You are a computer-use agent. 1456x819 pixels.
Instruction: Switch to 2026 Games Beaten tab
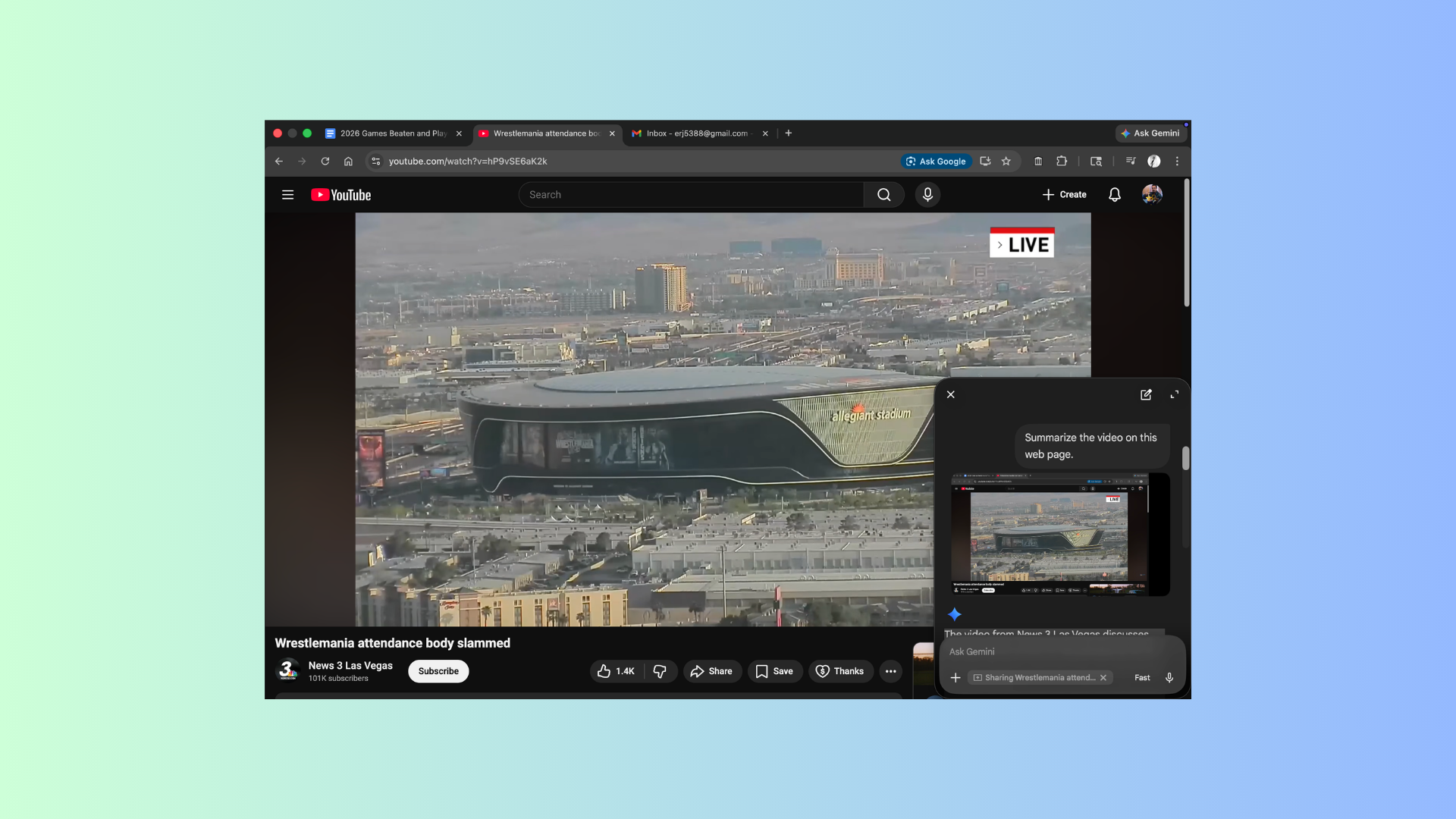(392, 133)
